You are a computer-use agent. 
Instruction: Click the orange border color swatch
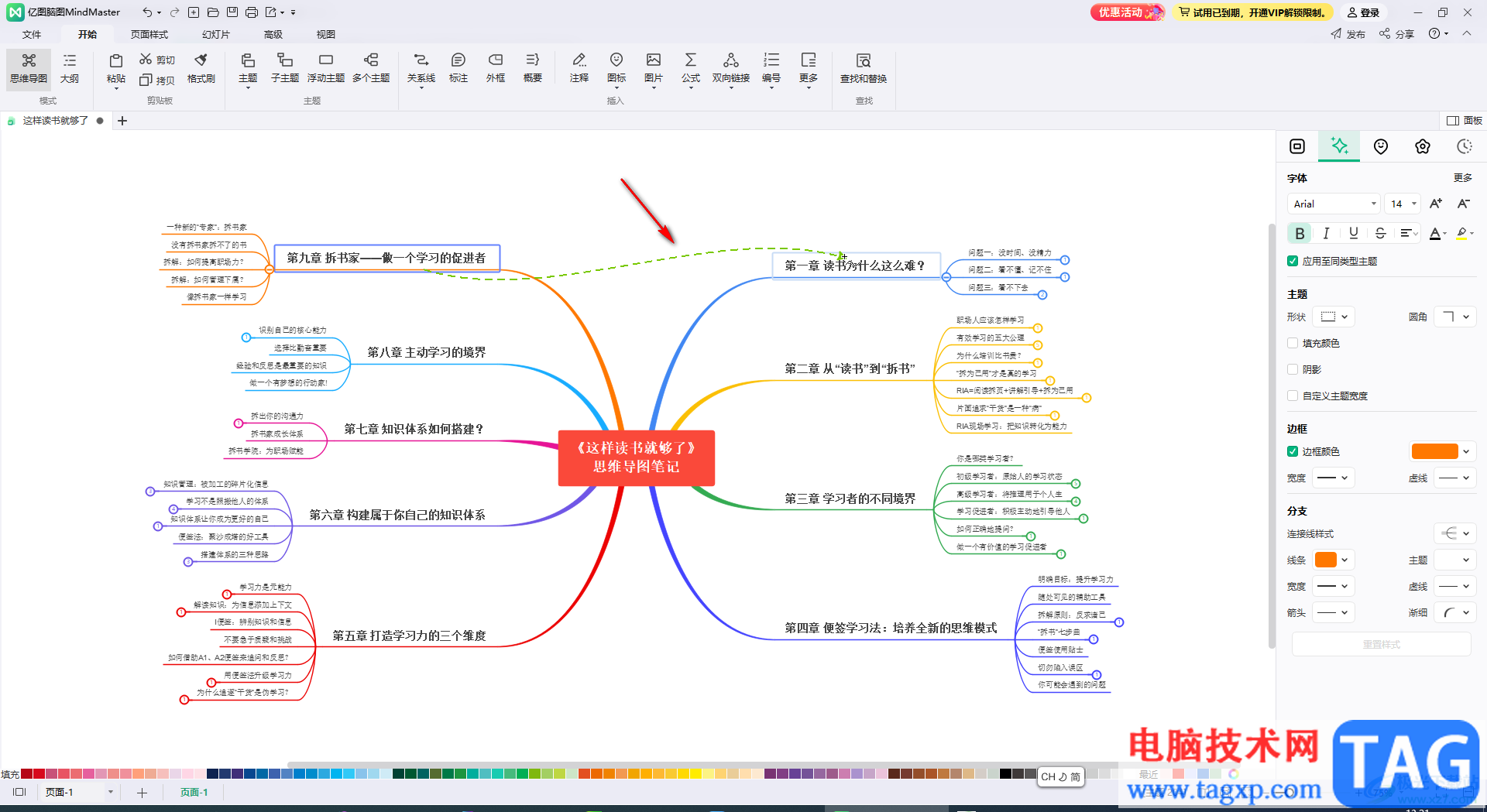click(1434, 451)
